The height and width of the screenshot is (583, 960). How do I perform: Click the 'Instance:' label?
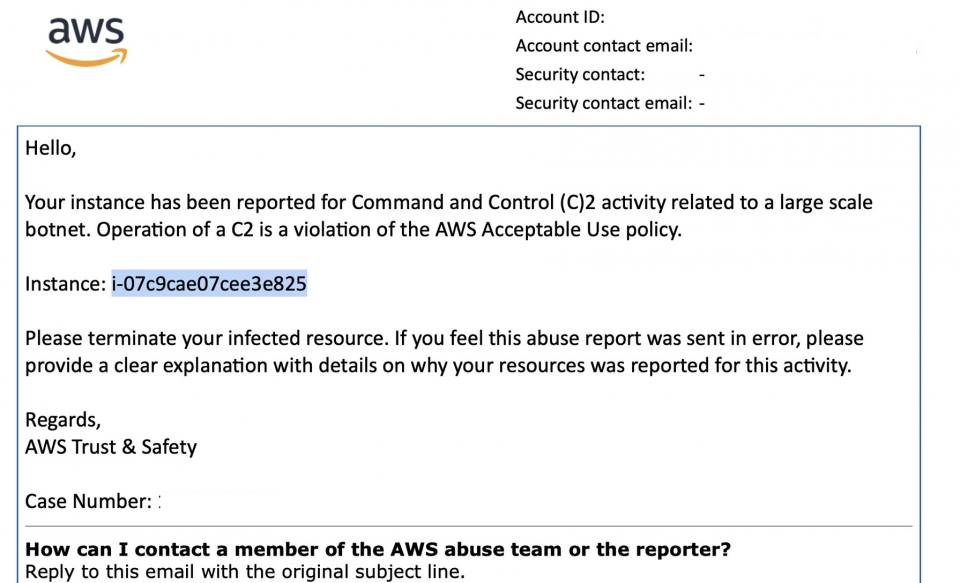[66, 284]
